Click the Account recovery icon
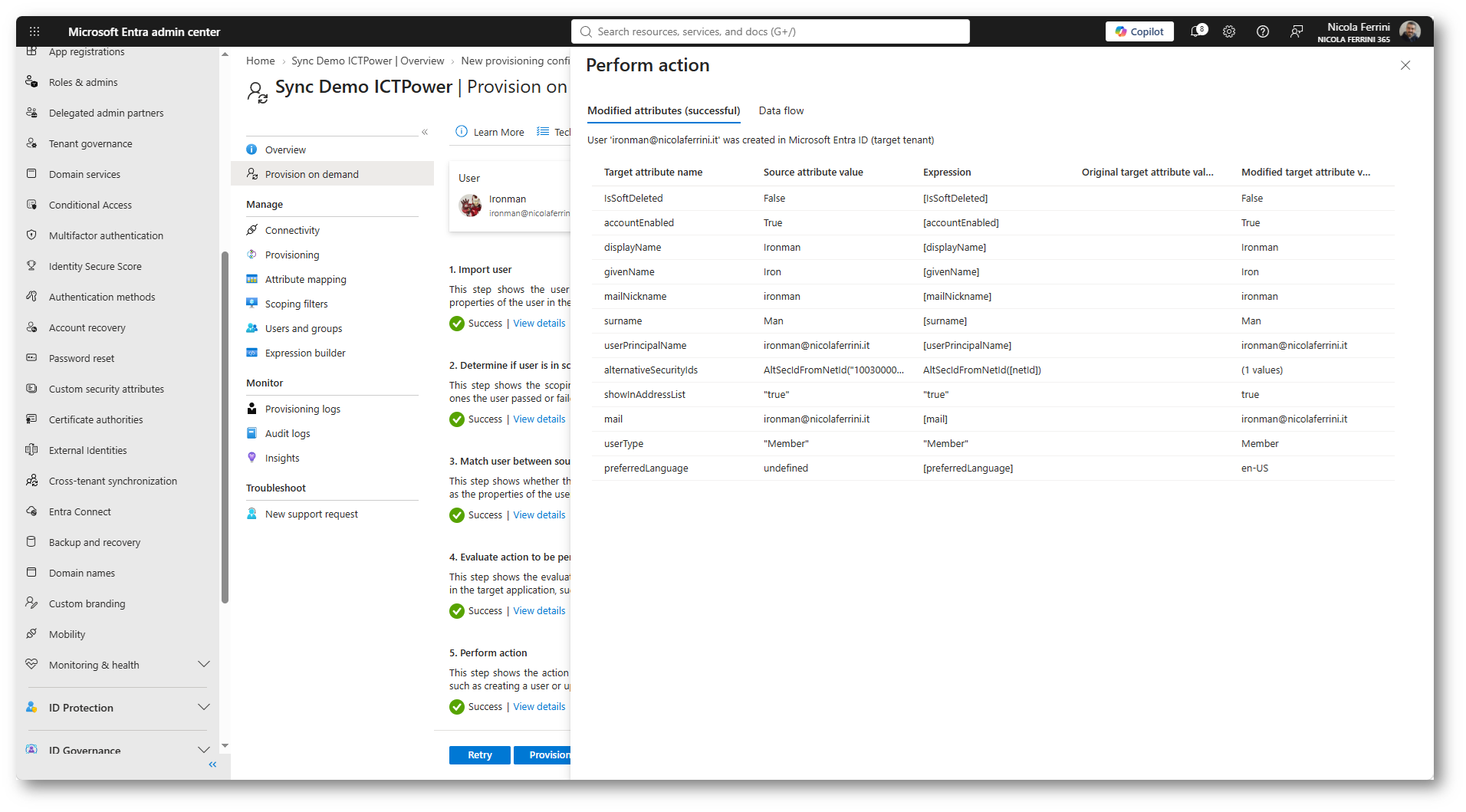The height and width of the screenshot is (812, 1466). coord(31,327)
